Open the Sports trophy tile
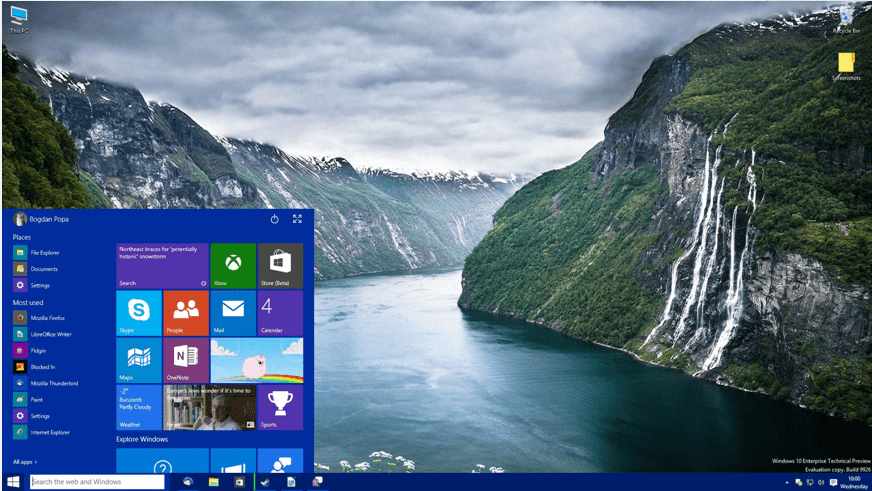The image size is (872, 491). 280,407
